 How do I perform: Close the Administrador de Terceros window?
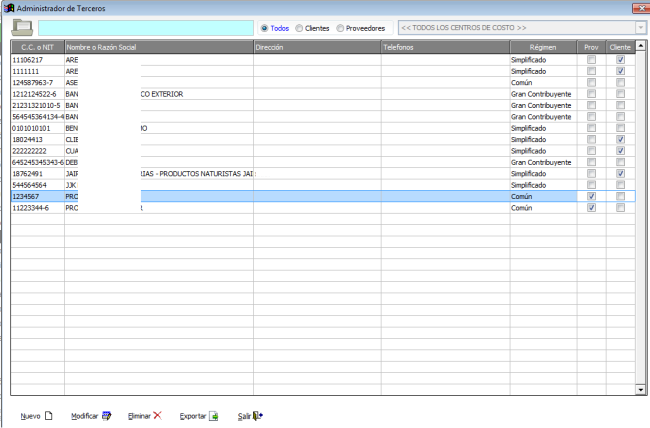641,8
